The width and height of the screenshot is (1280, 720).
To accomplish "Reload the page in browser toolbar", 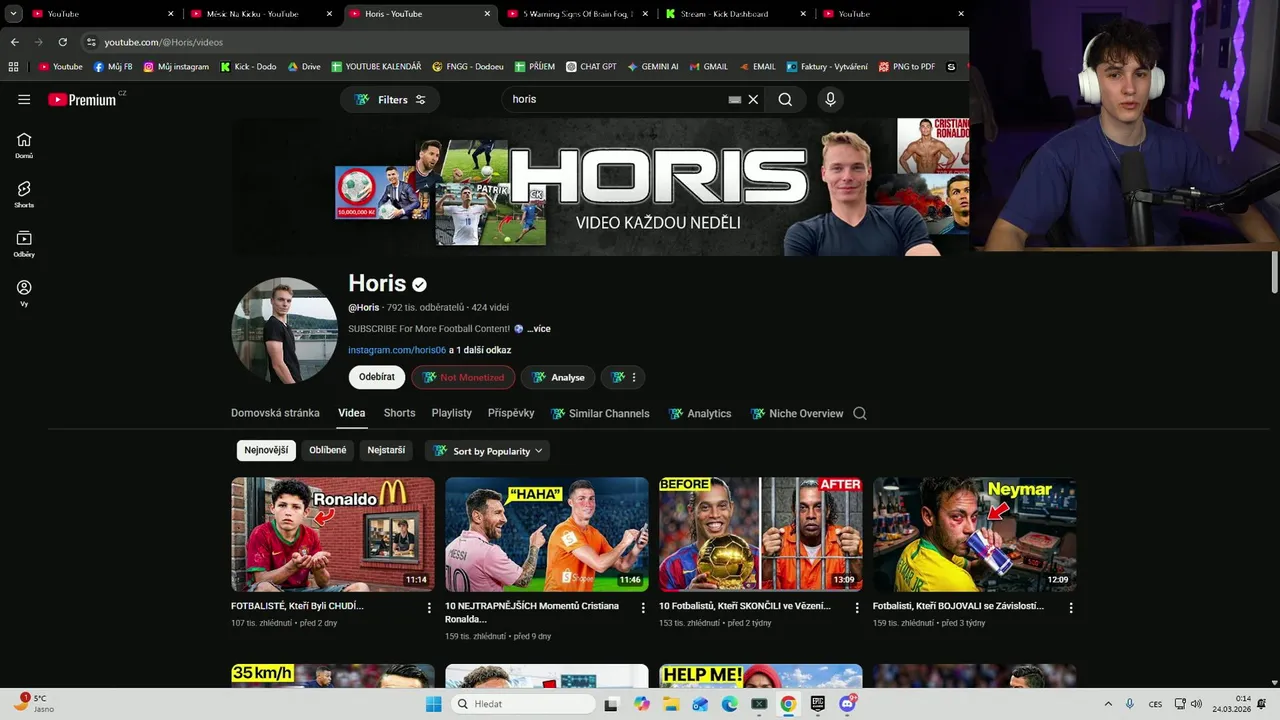I will click(62, 42).
